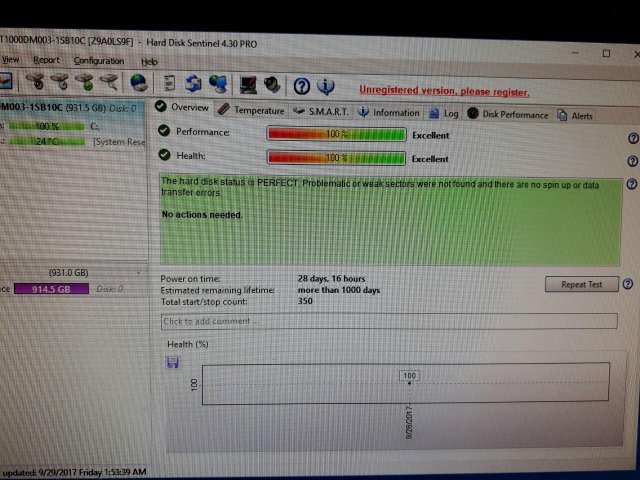Viewport: 640px width, 480px height.
Task: Click the updated 9/29/2017 status bar text
Action: [74, 472]
